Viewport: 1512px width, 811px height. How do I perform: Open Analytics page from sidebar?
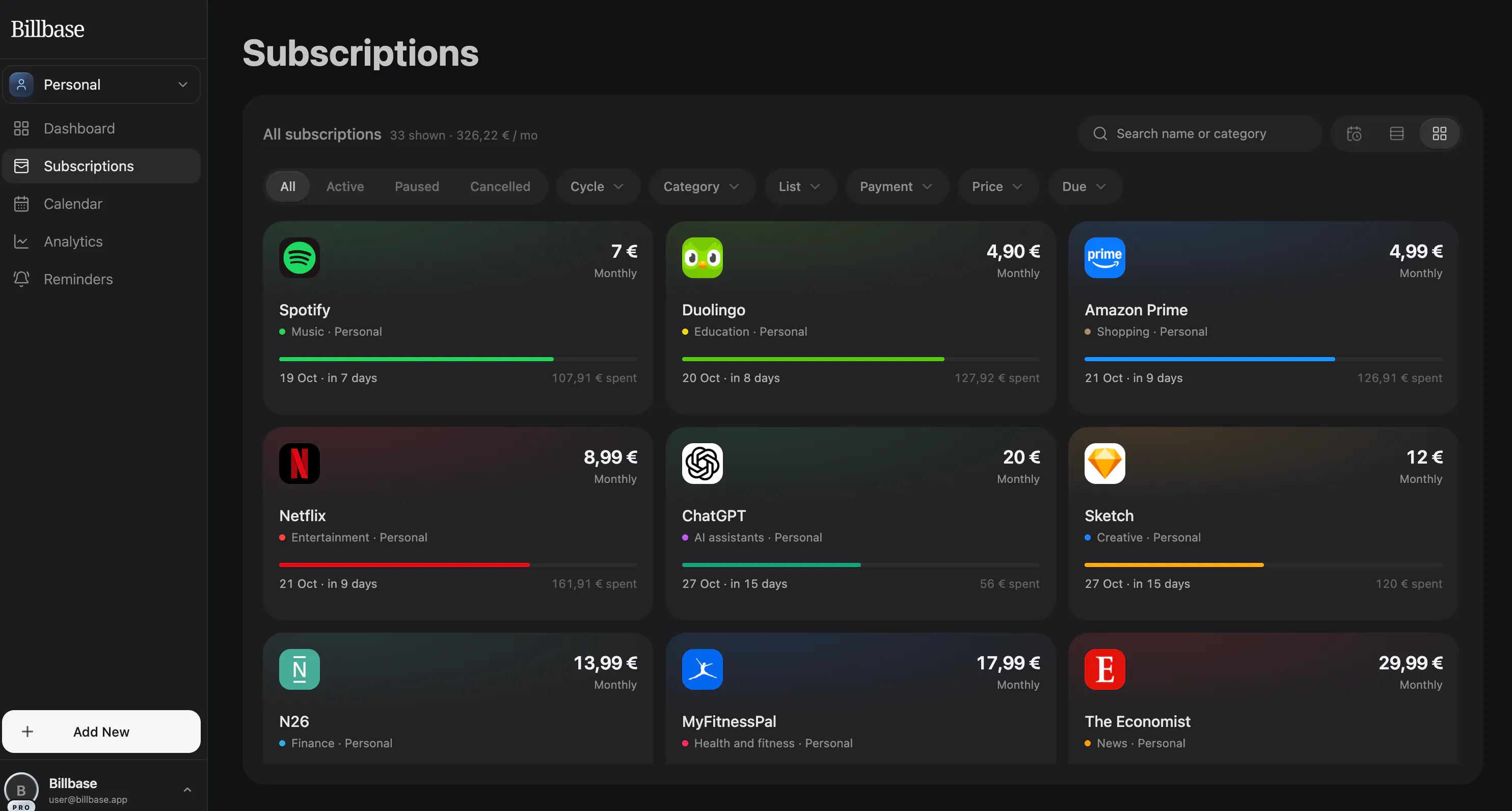101,241
